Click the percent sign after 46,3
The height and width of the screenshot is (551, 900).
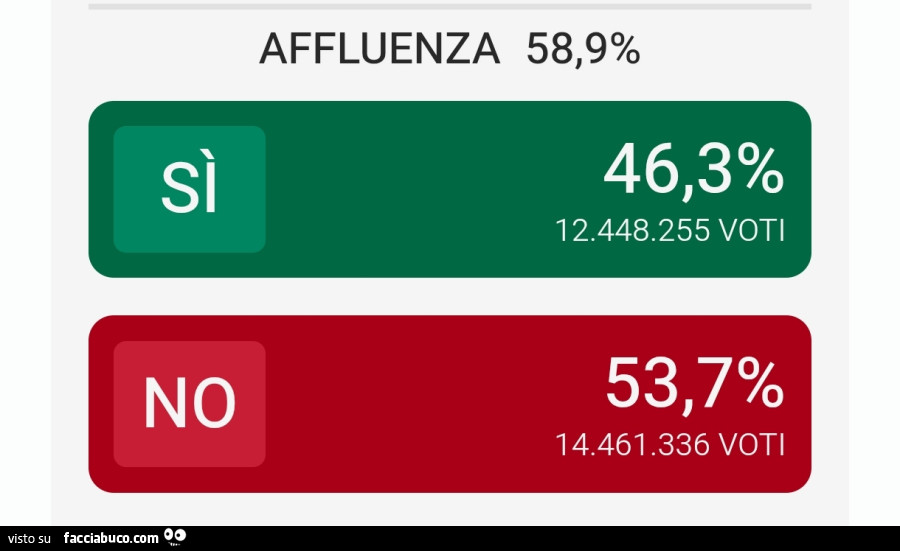pyautogui.click(x=760, y=171)
